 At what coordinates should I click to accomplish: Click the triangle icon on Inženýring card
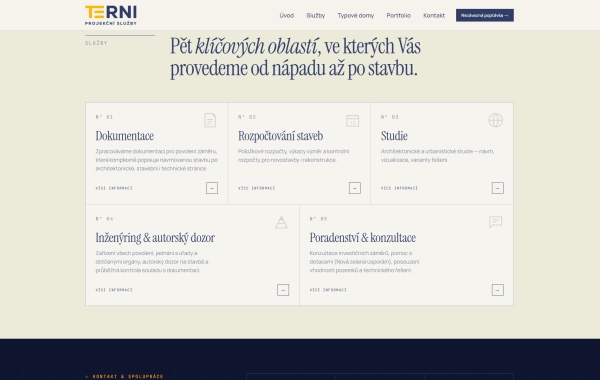(x=281, y=222)
